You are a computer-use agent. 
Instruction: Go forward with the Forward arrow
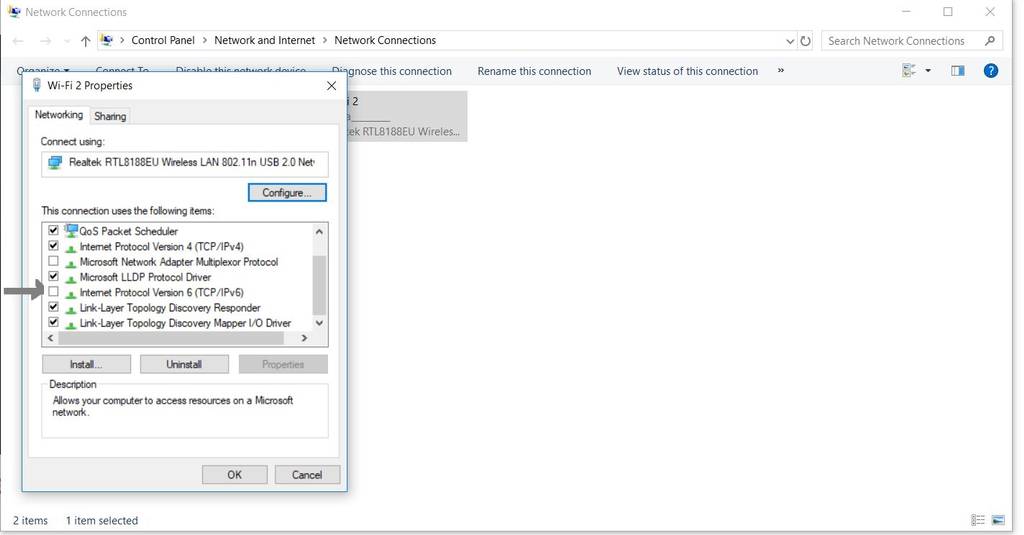click(x=45, y=41)
